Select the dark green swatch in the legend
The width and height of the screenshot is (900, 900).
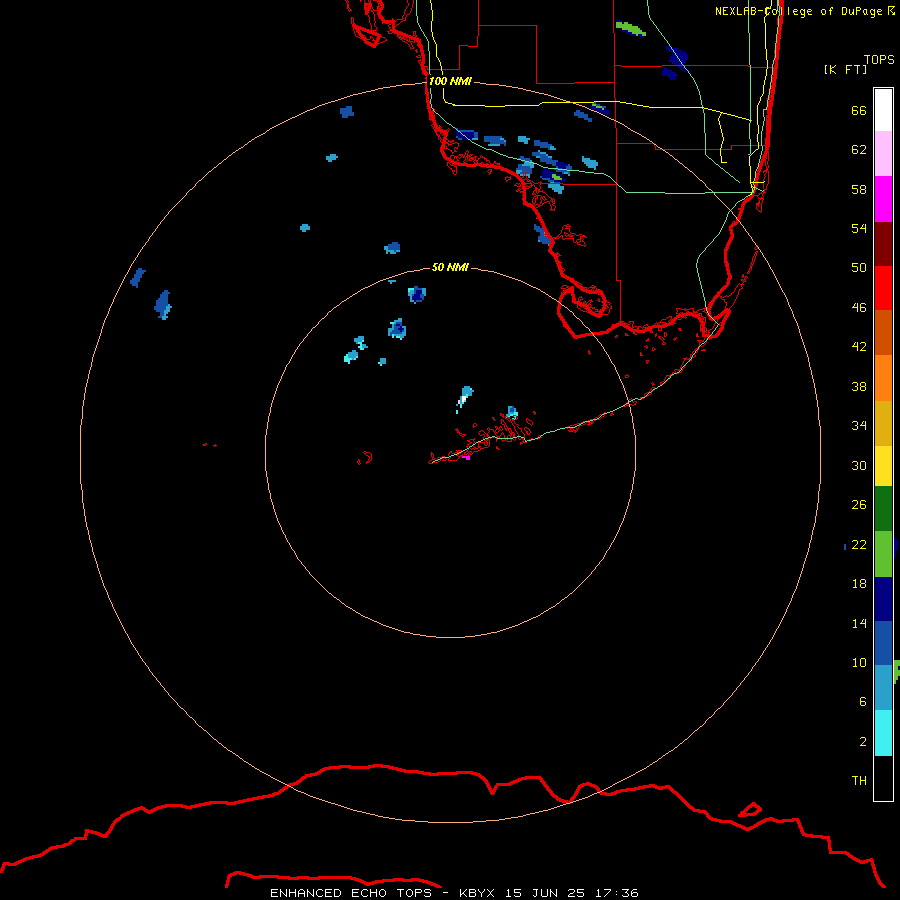pyautogui.click(x=883, y=509)
